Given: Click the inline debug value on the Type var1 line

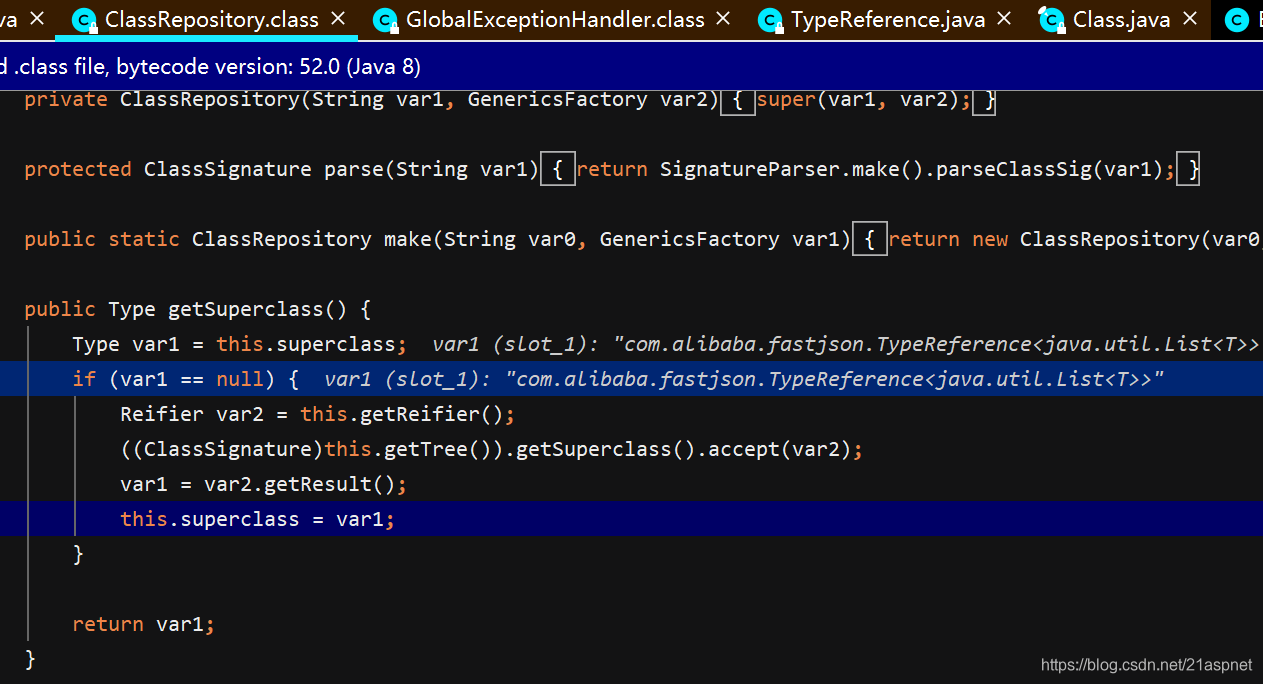Looking at the screenshot, I should [x=846, y=344].
